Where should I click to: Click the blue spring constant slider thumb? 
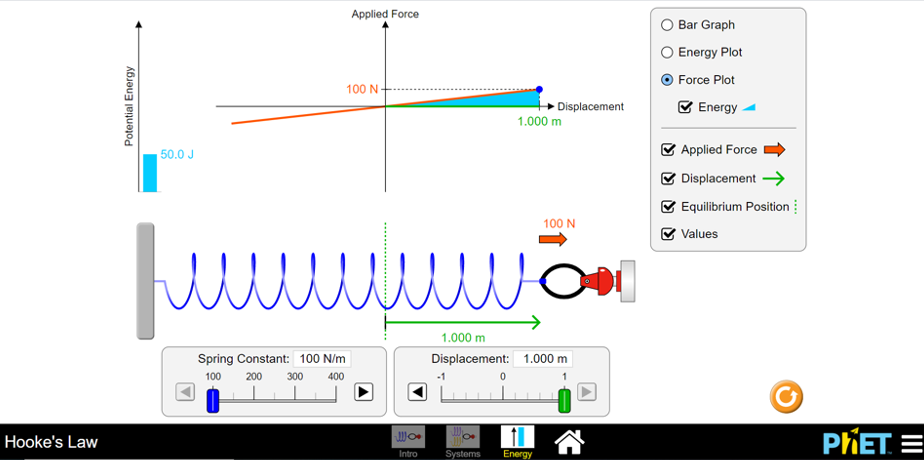coord(213,400)
